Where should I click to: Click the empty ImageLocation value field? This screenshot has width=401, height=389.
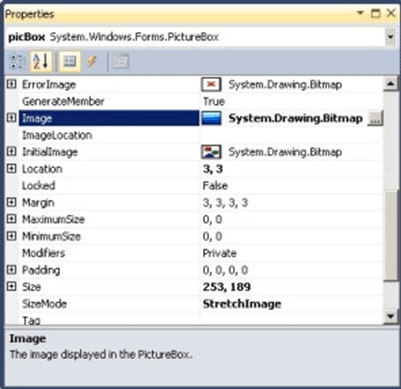coord(291,135)
